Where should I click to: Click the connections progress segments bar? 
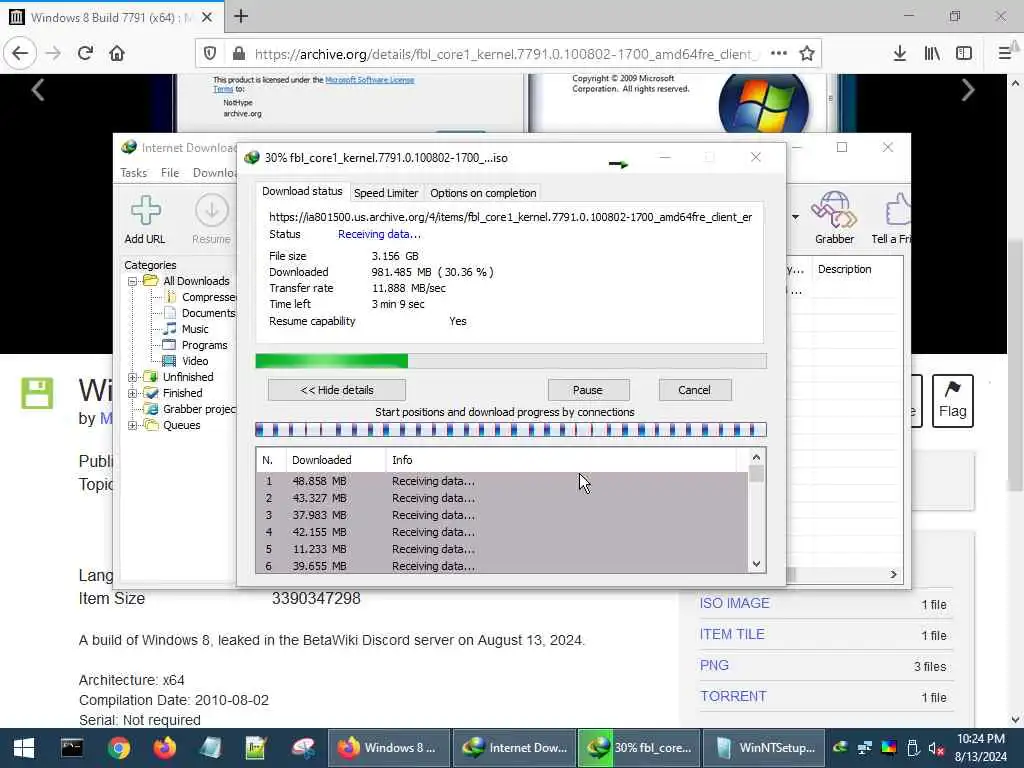point(511,430)
